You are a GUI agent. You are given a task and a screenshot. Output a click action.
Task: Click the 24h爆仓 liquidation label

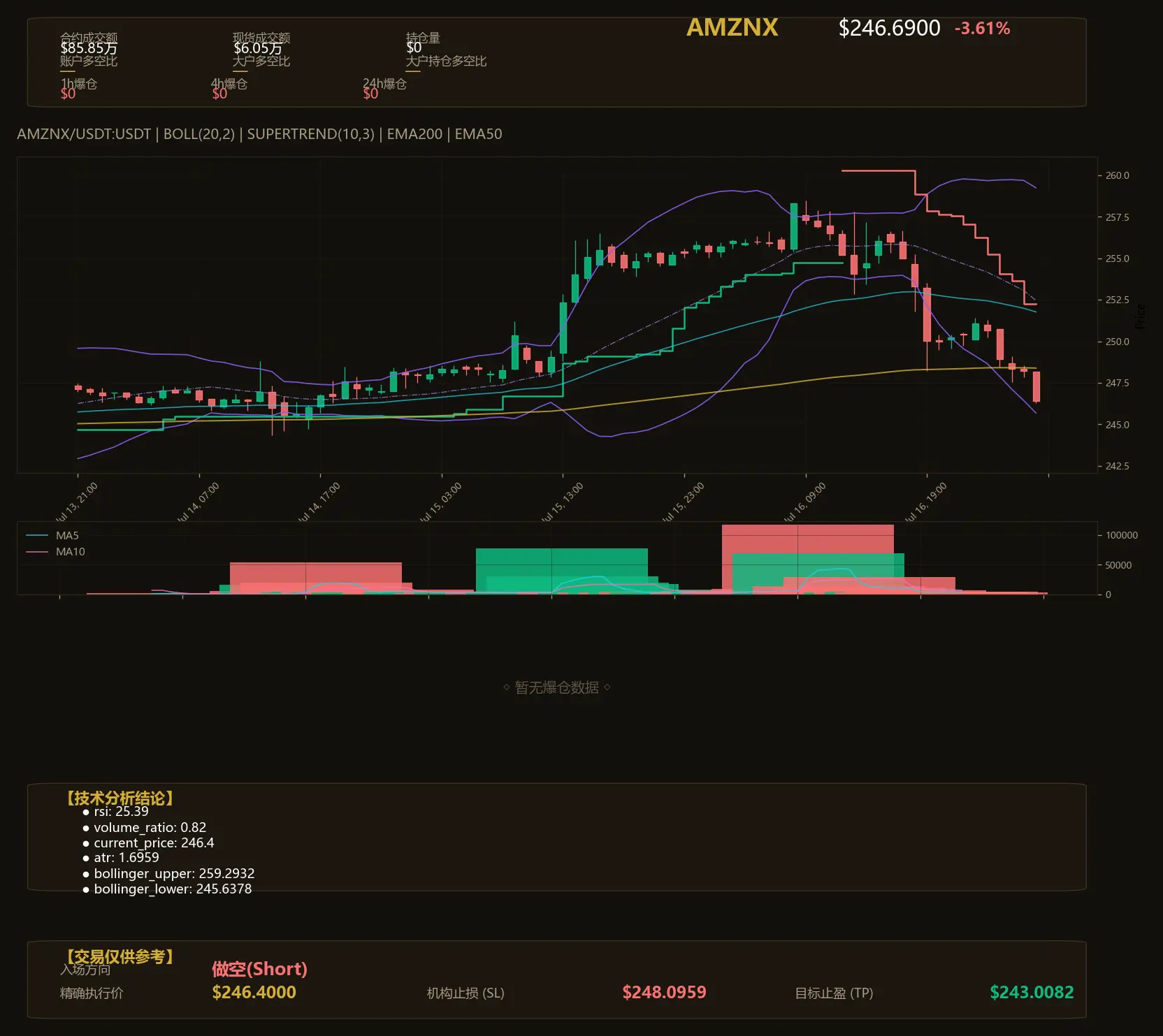pyautogui.click(x=384, y=84)
